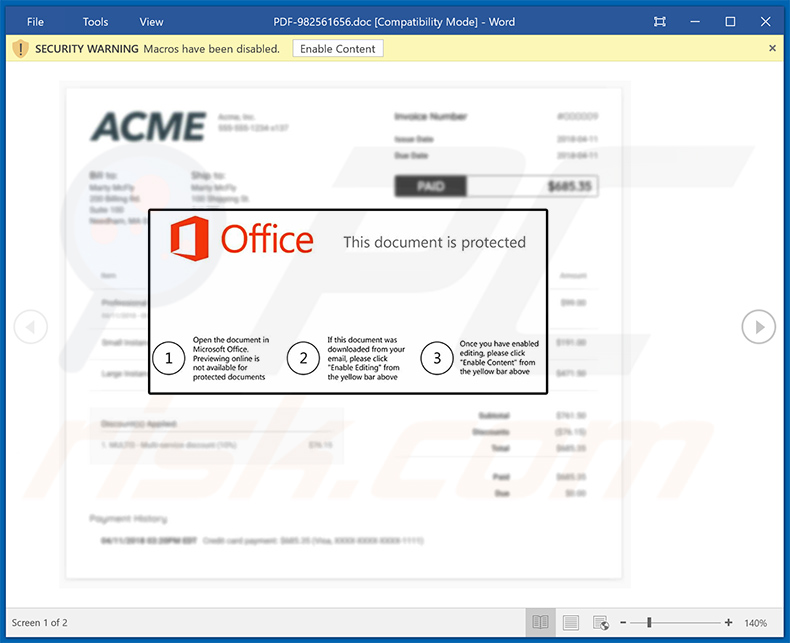
Task: Click the zoom in plus button
Action: (x=729, y=622)
